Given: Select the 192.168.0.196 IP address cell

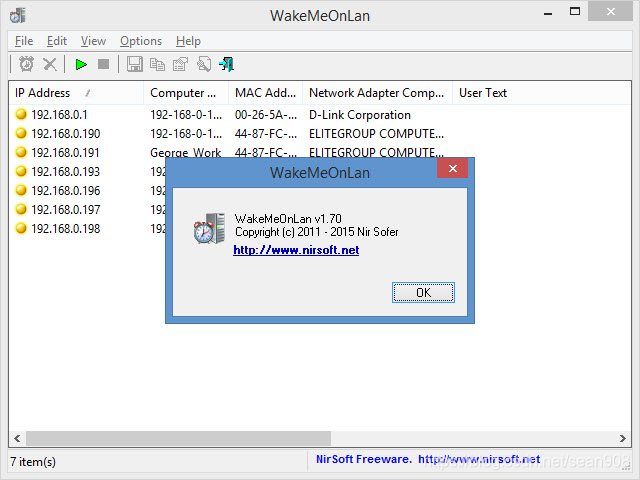Looking at the screenshot, I should click(x=66, y=191).
